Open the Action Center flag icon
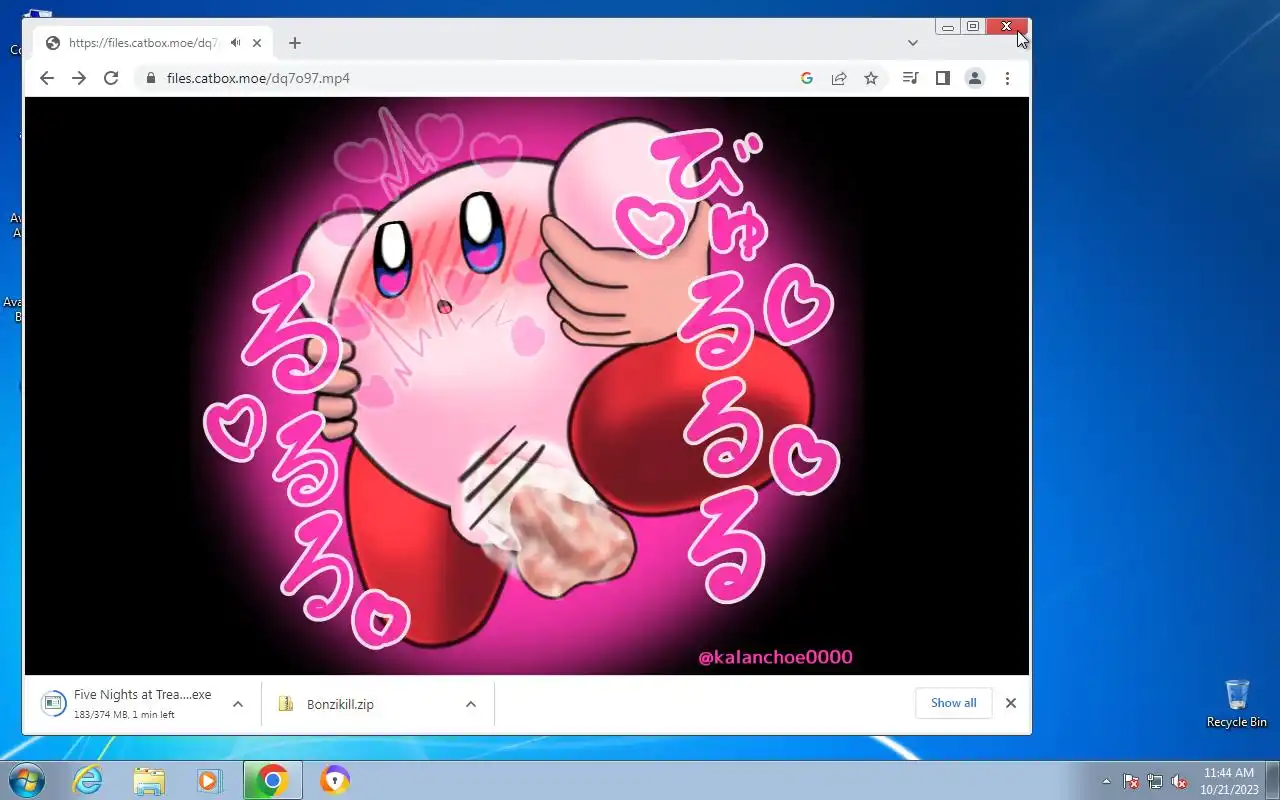This screenshot has height=800, width=1280. 1131,781
